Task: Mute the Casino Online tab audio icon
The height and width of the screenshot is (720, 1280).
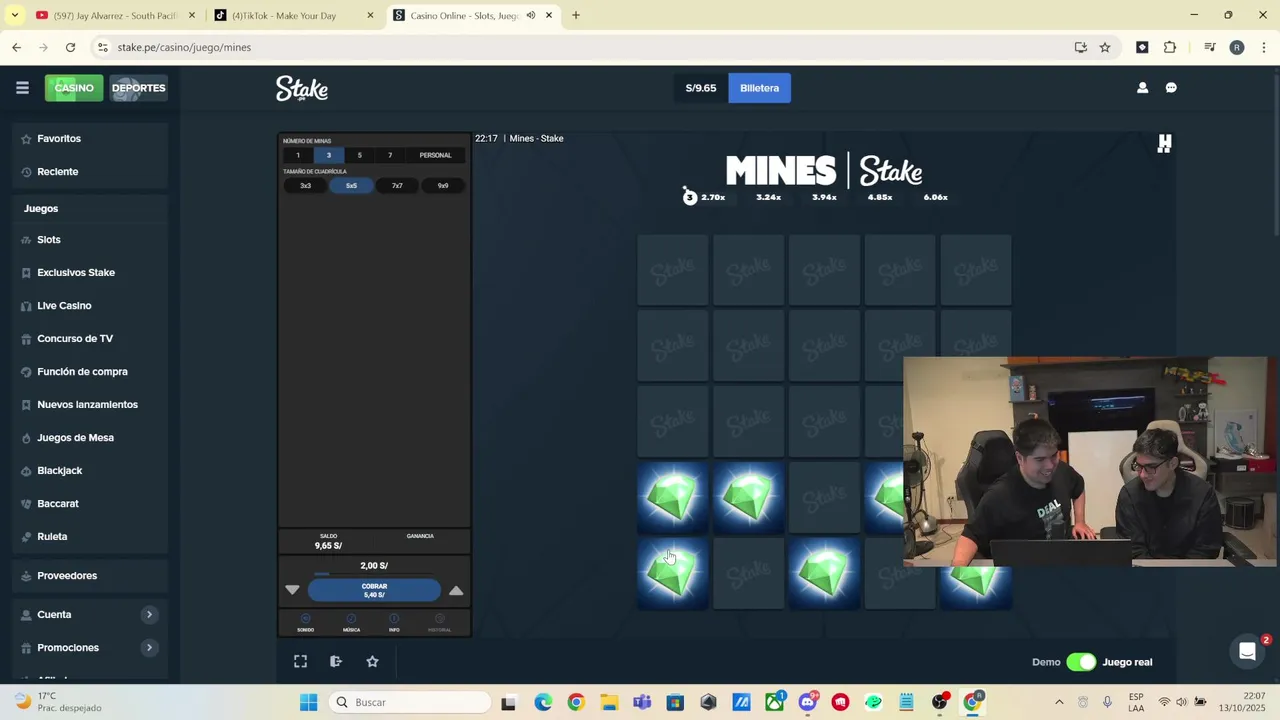Action: pyautogui.click(x=531, y=15)
